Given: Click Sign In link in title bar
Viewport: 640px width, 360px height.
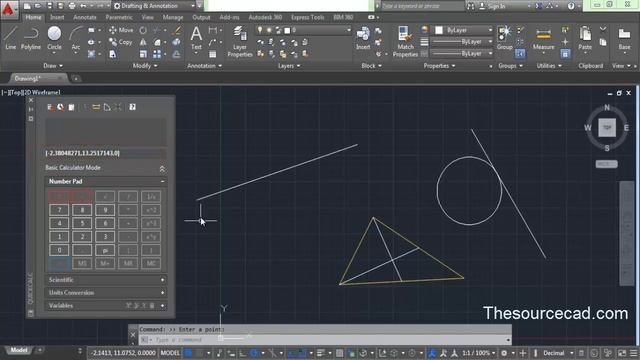Looking at the screenshot, I should [497, 6].
